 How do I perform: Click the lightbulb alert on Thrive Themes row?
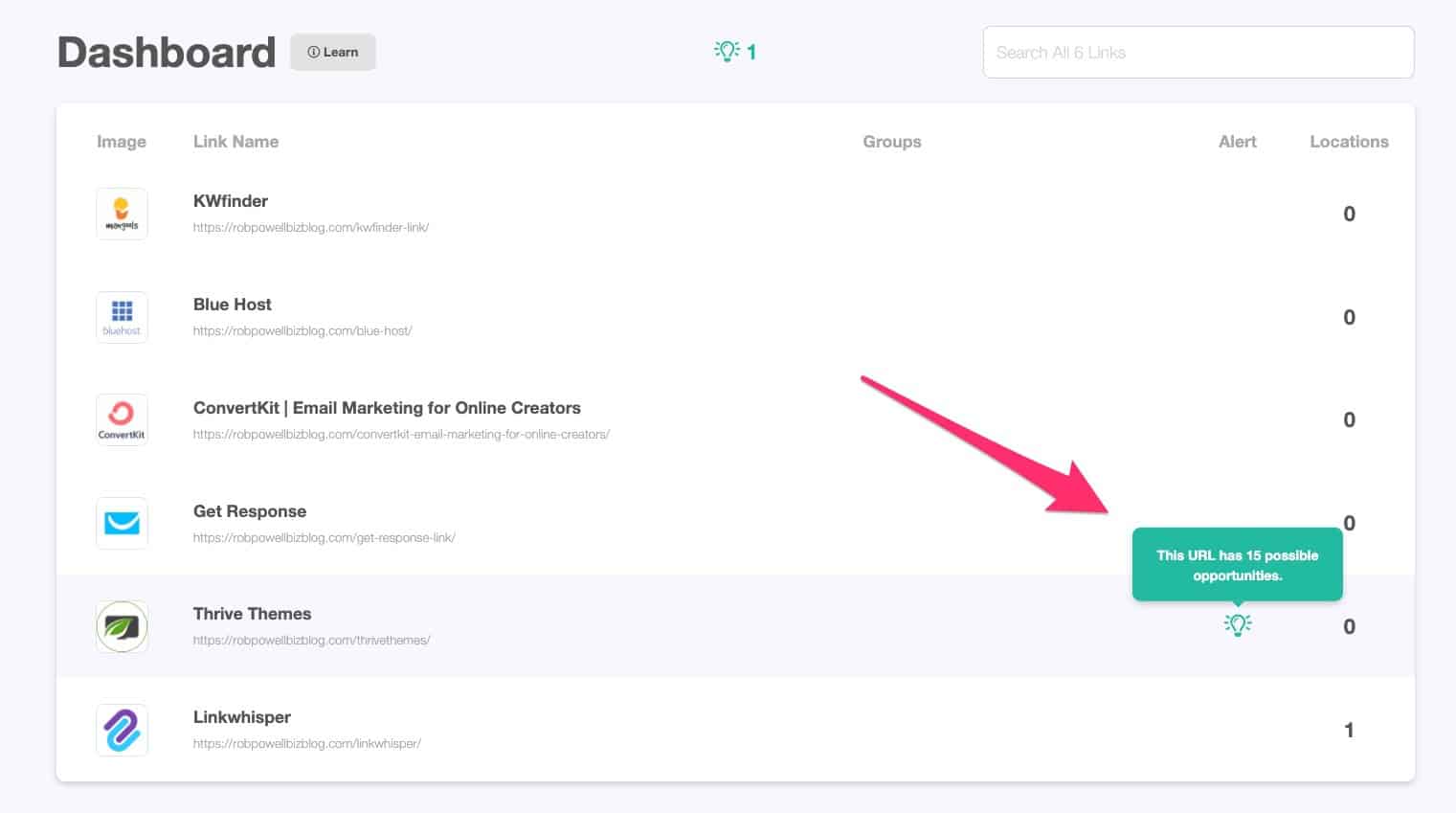click(x=1238, y=625)
